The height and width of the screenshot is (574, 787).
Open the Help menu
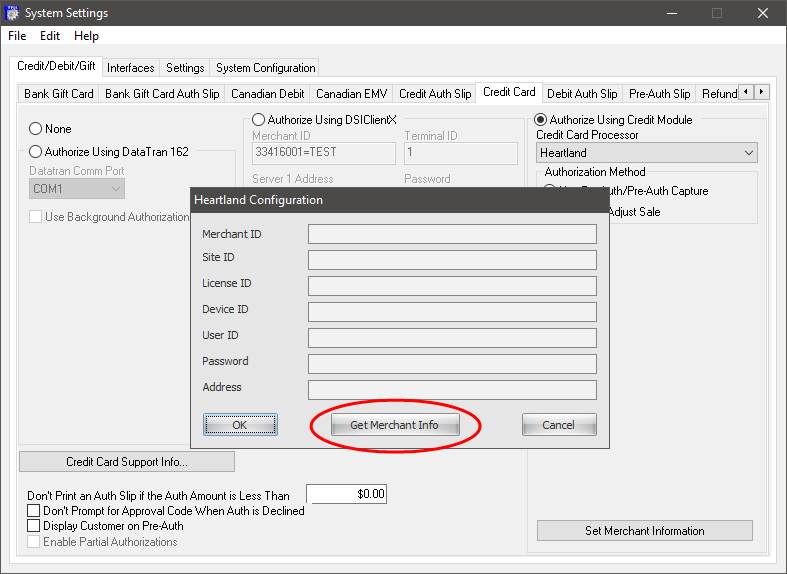point(86,36)
